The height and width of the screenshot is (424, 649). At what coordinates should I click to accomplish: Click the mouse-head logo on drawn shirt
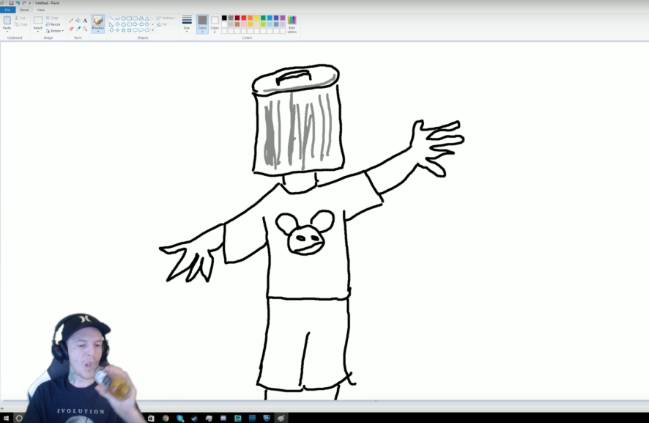click(305, 233)
